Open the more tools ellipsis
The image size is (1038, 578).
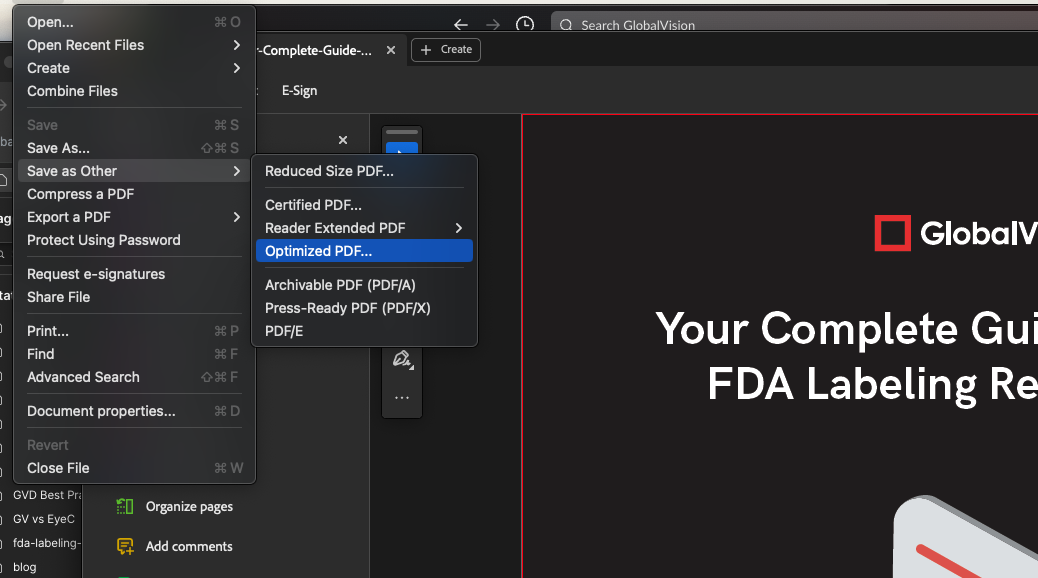[402, 397]
